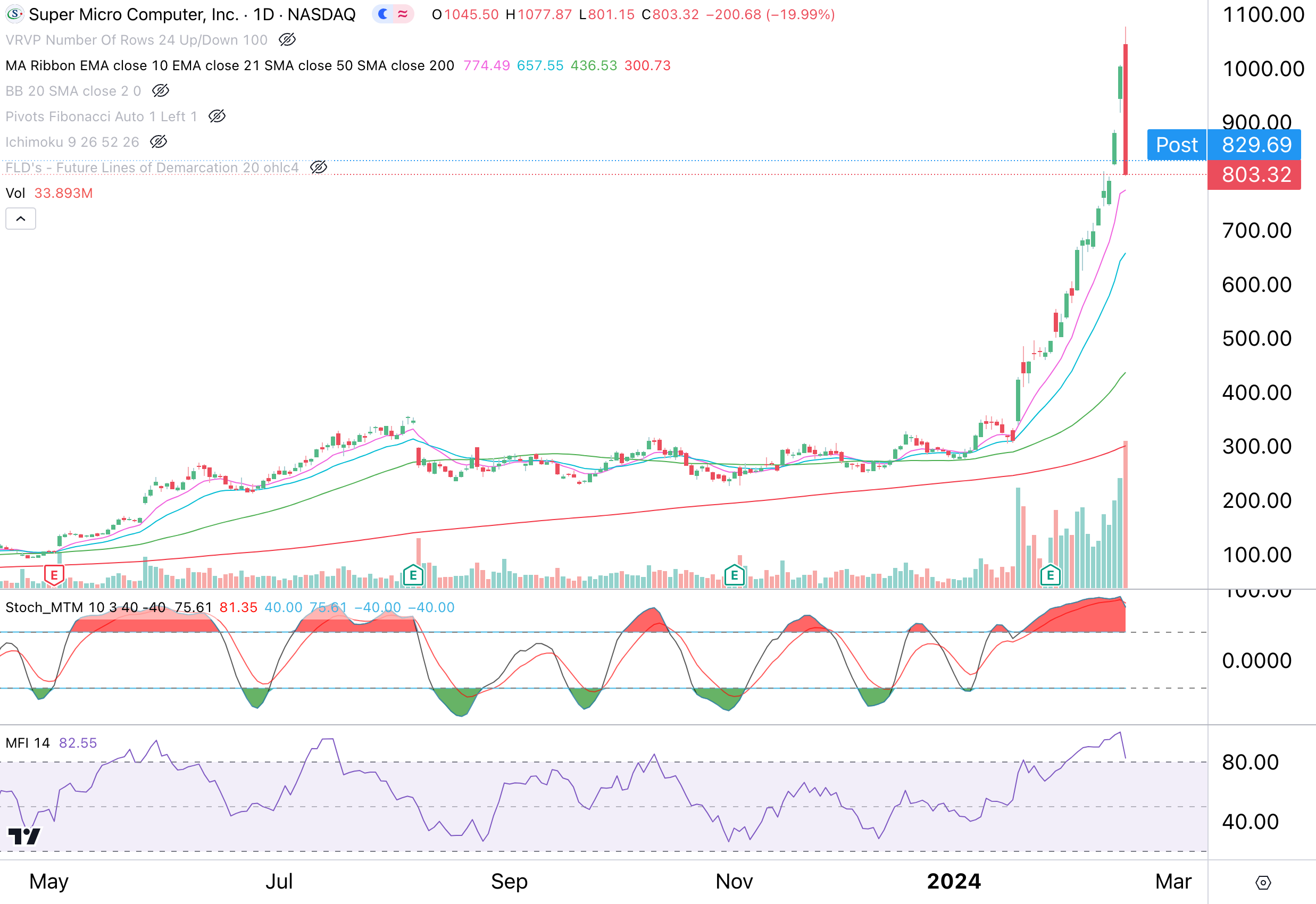Image resolution: width=1316 pixels, height=904 pixels.
Task: Click the close value C803.32
Action: (670, 14)
